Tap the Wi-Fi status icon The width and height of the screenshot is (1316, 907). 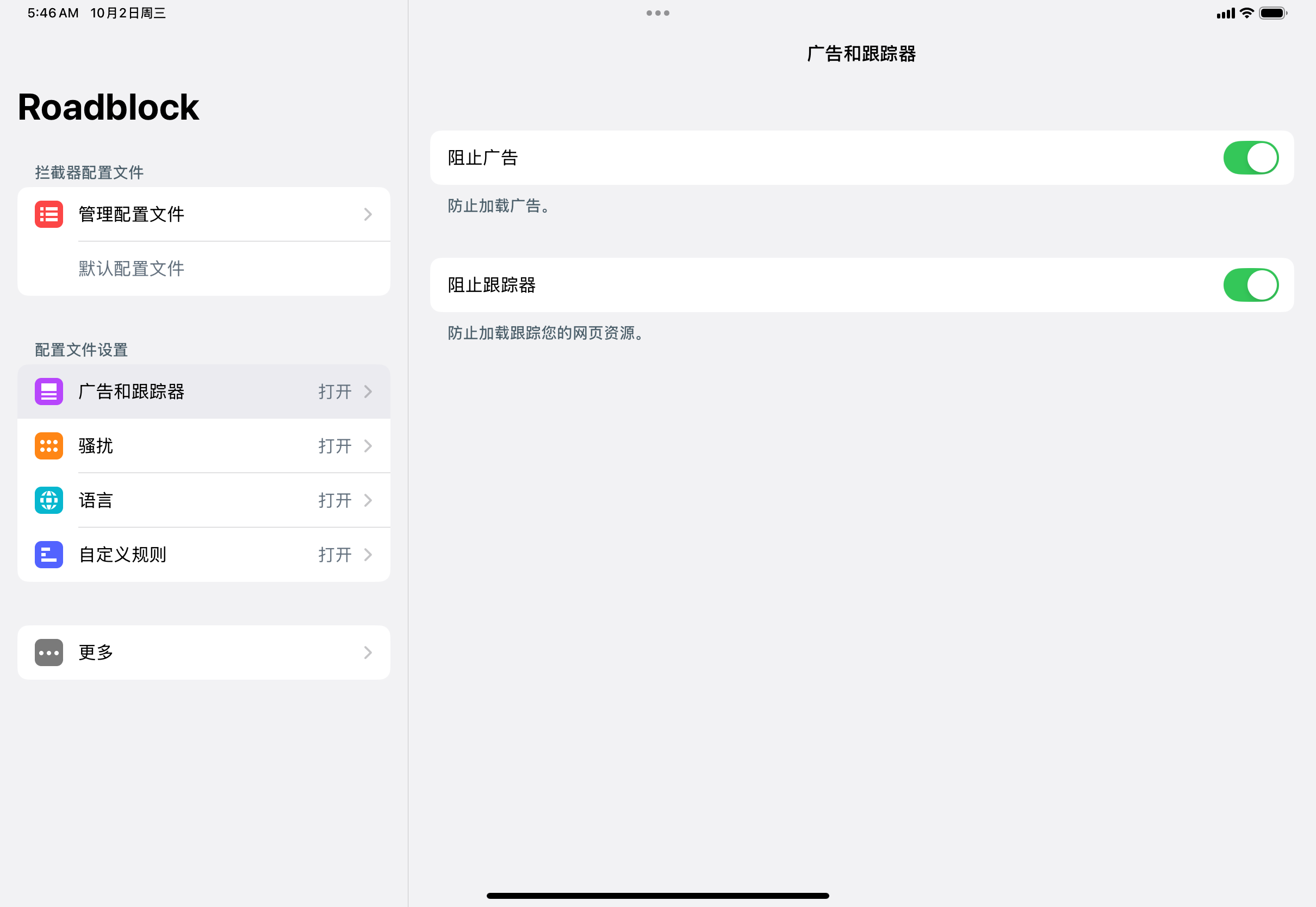tap(1247, 13)
